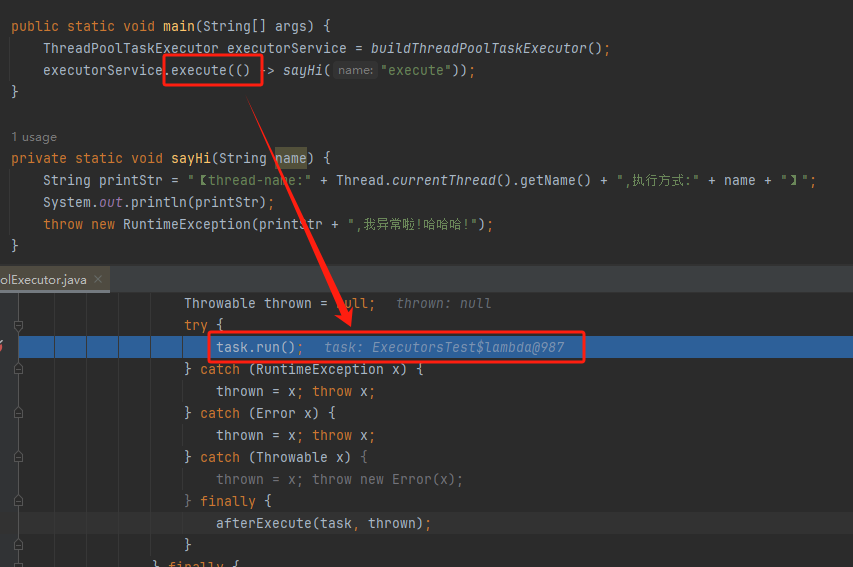Click 'Throwable' in the catch clause
This screenshot has width=853, height=567.
[292, 457]
